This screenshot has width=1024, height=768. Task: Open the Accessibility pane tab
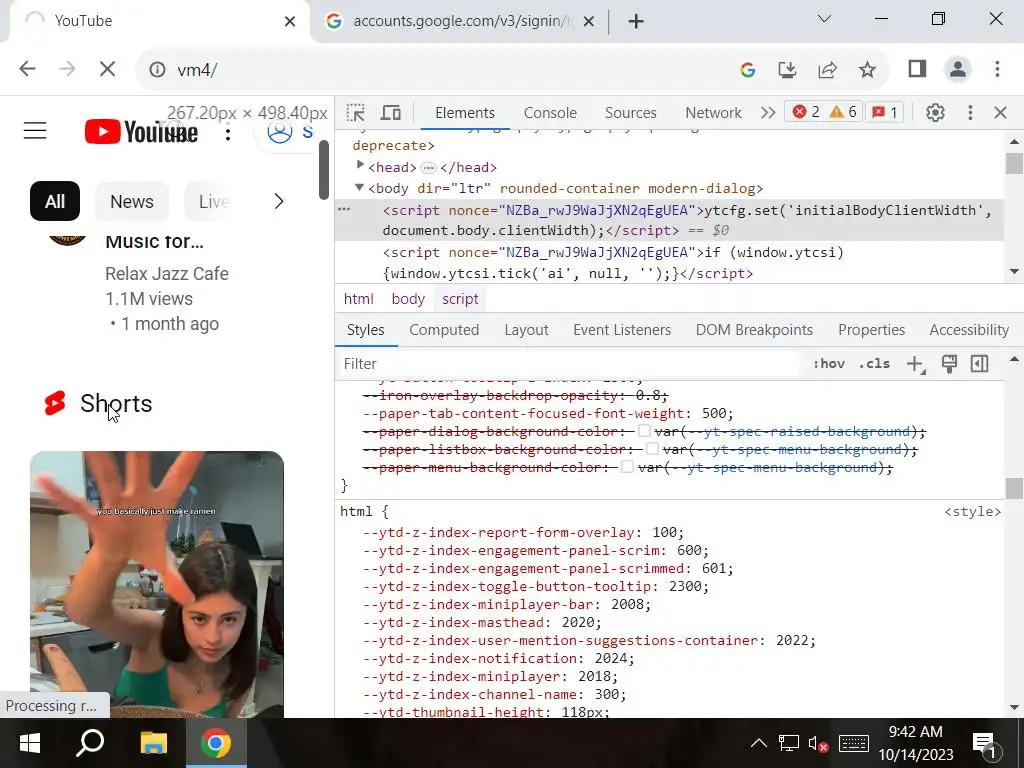(x=969, y=330)
